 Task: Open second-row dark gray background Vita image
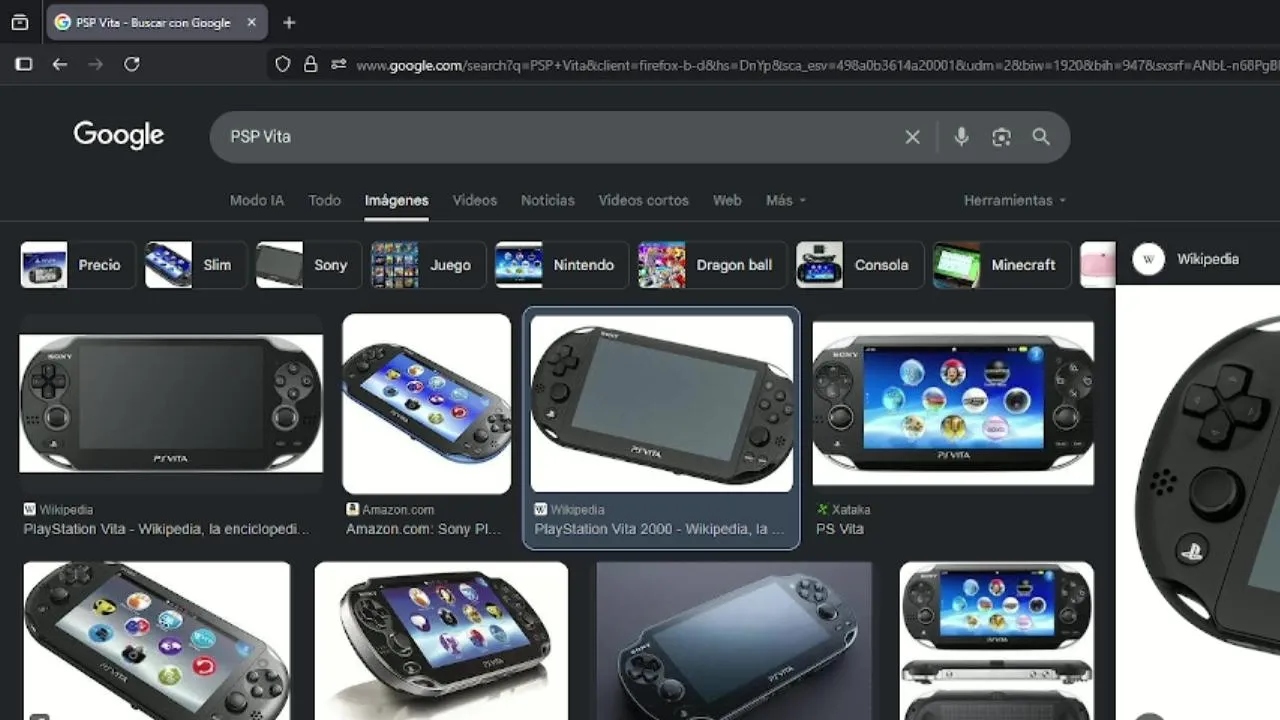coord(734,641)
